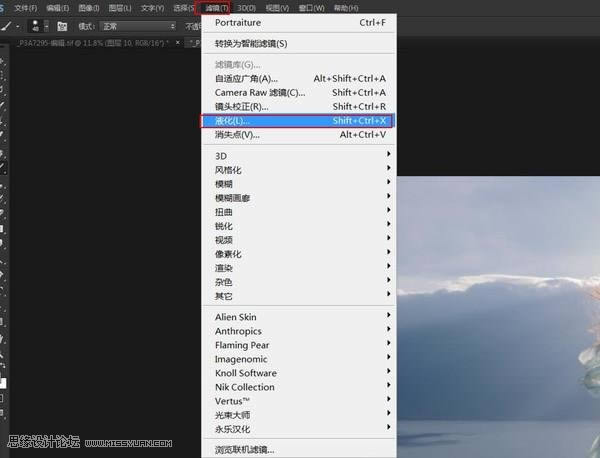Click the brush tool preset icon
The width and height of the screenshot is (600, 458).
pos(8,25)
